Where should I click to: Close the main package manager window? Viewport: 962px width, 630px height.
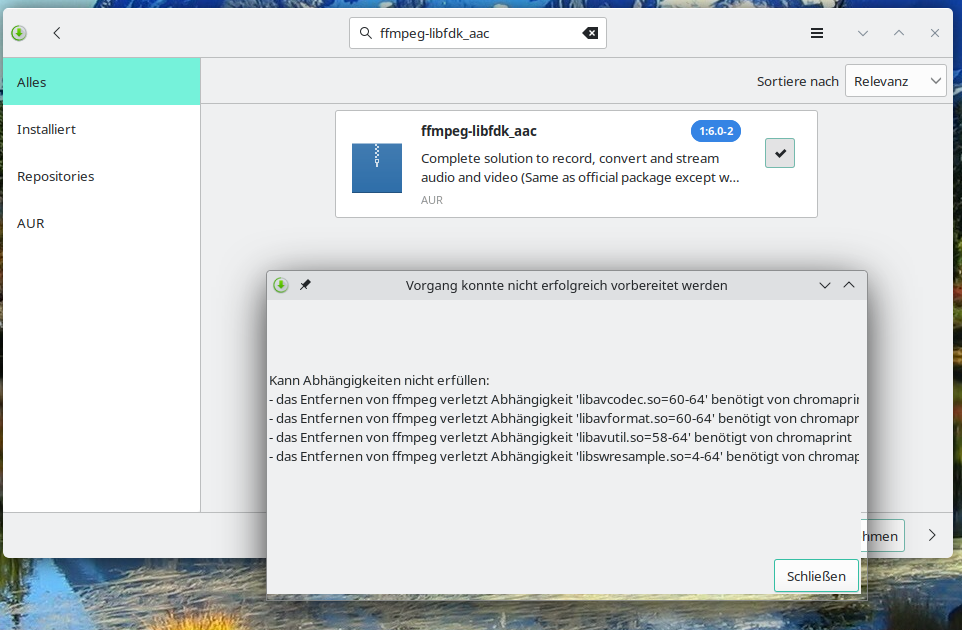[934, 33]
